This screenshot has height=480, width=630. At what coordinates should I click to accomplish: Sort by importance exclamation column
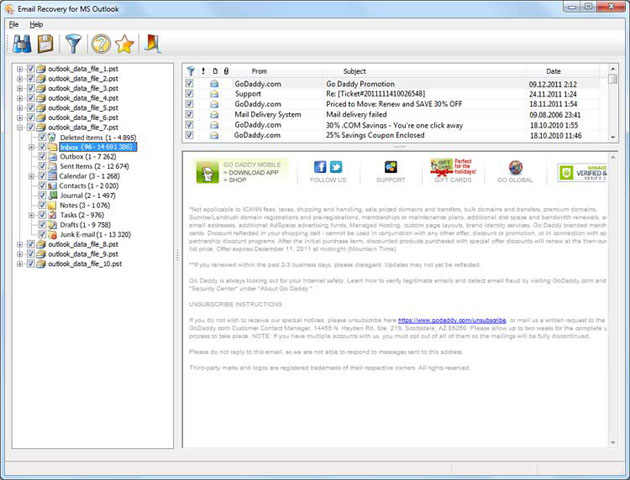(x=203, y=71)
